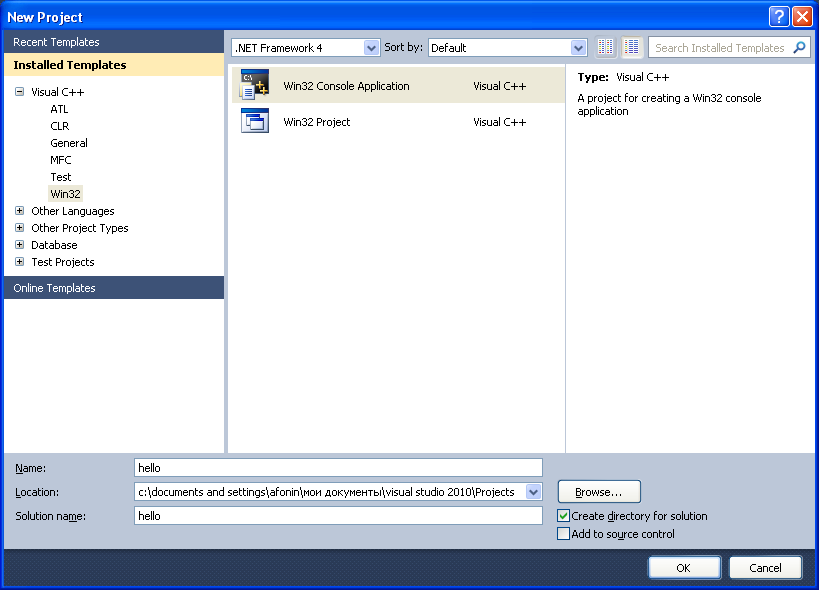Click Visual C++ label beside Win32 Console Application

coord(499,86)
